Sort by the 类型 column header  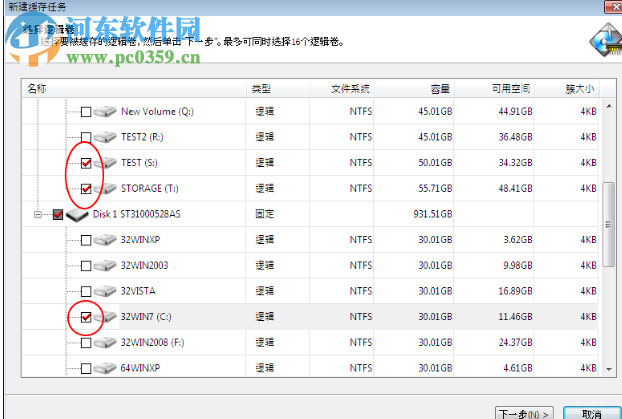278,88
